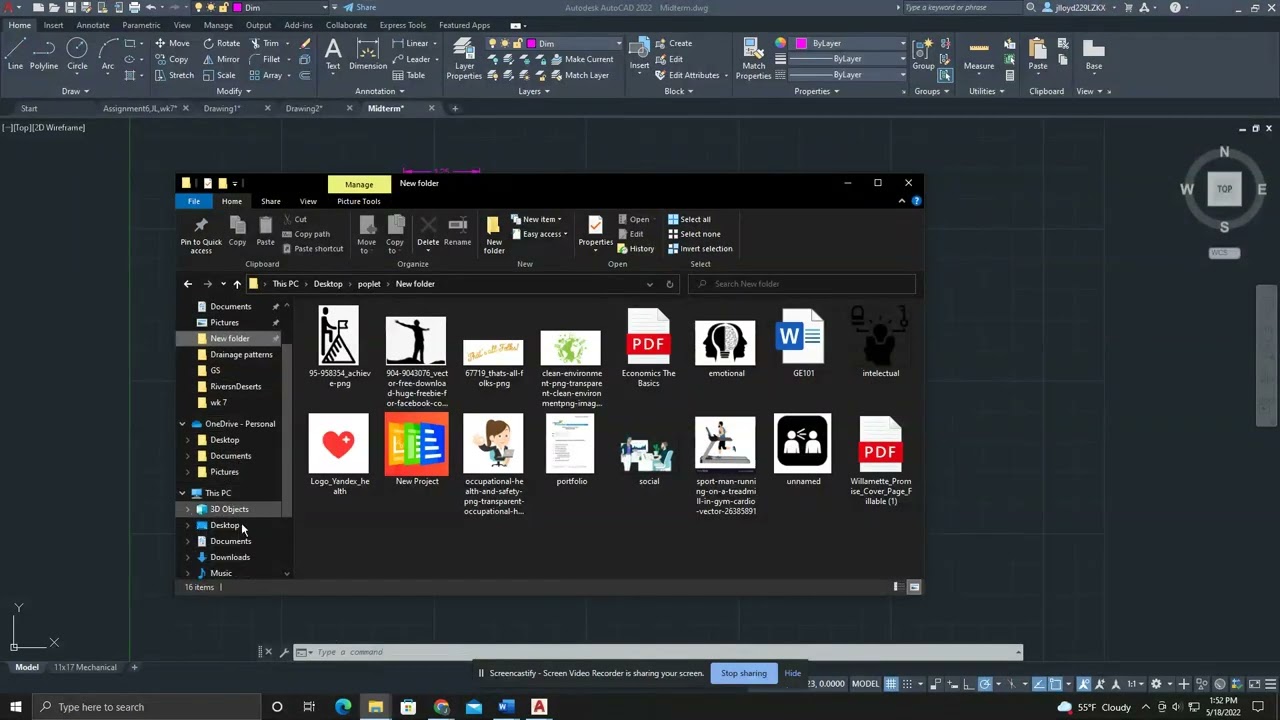This screenshot has height=720, width=1280.
Task: Select the Arc tool in AutoCAD
Action: (x=107, y=54)
